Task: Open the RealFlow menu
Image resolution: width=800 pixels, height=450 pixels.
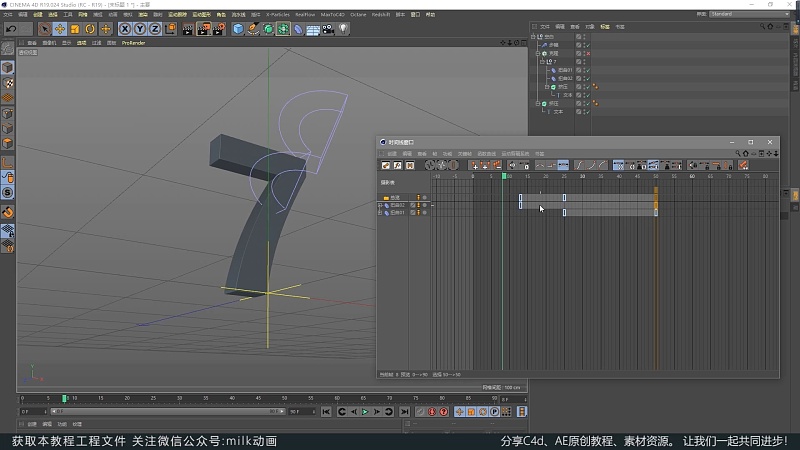Action: point(305,15)
